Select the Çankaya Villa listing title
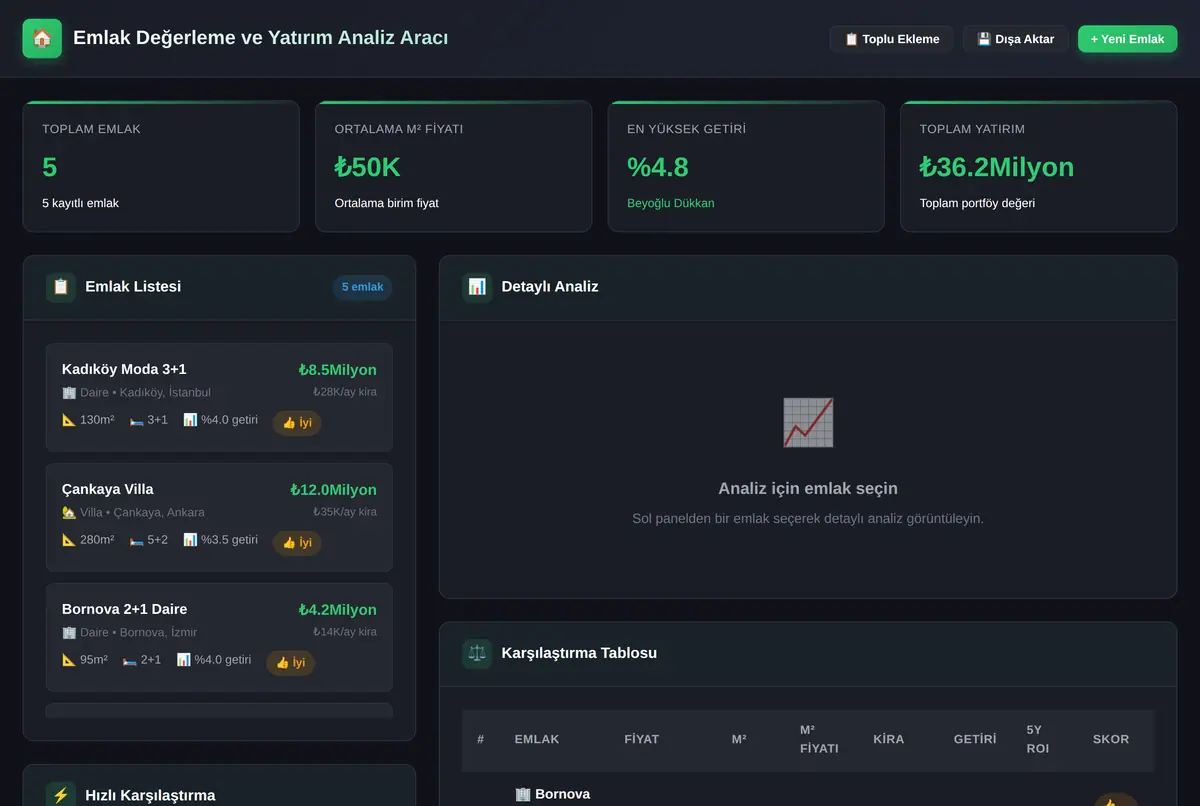 108,489
